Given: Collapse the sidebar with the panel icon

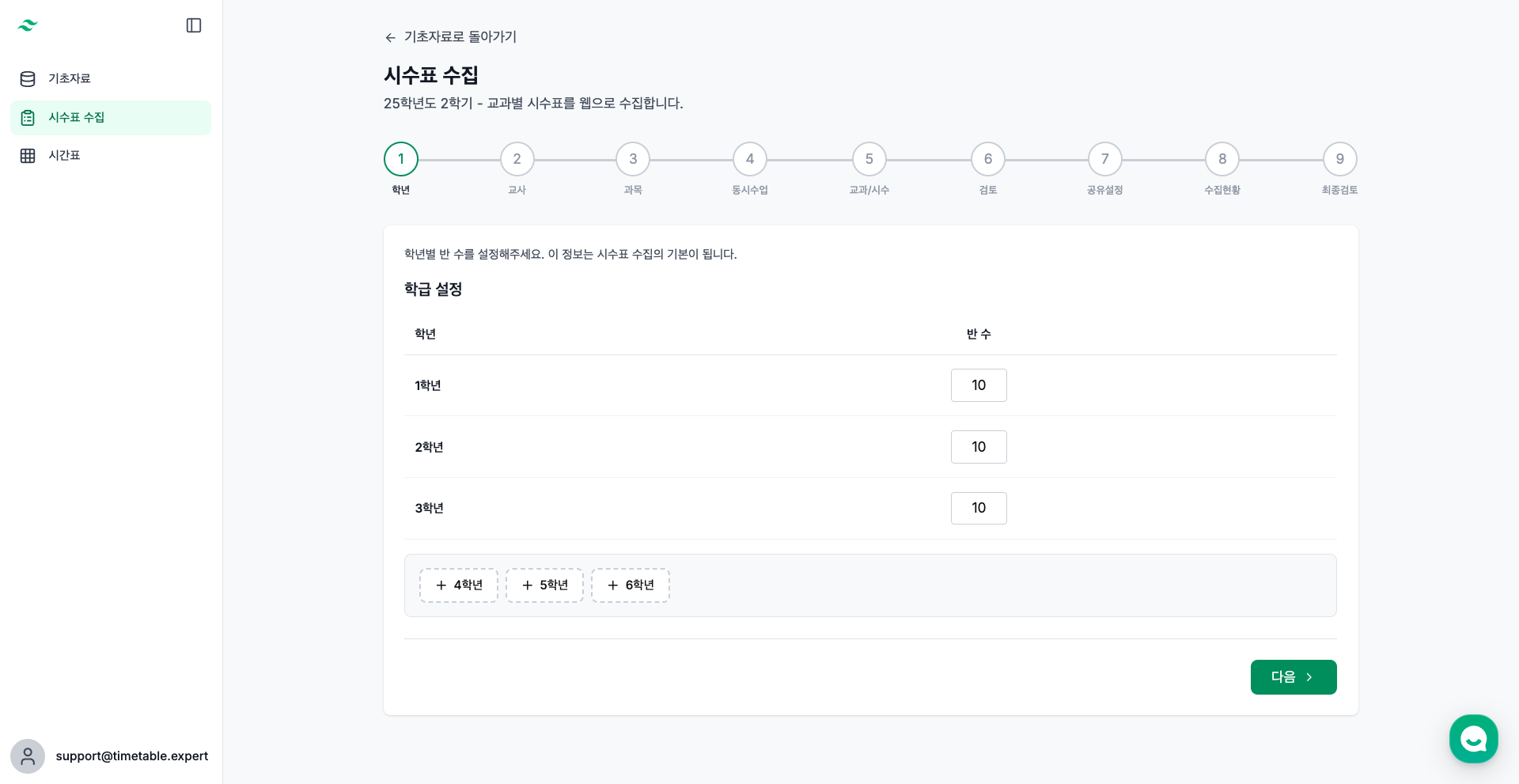Looking at the screenshot, I should click(194, 25).
